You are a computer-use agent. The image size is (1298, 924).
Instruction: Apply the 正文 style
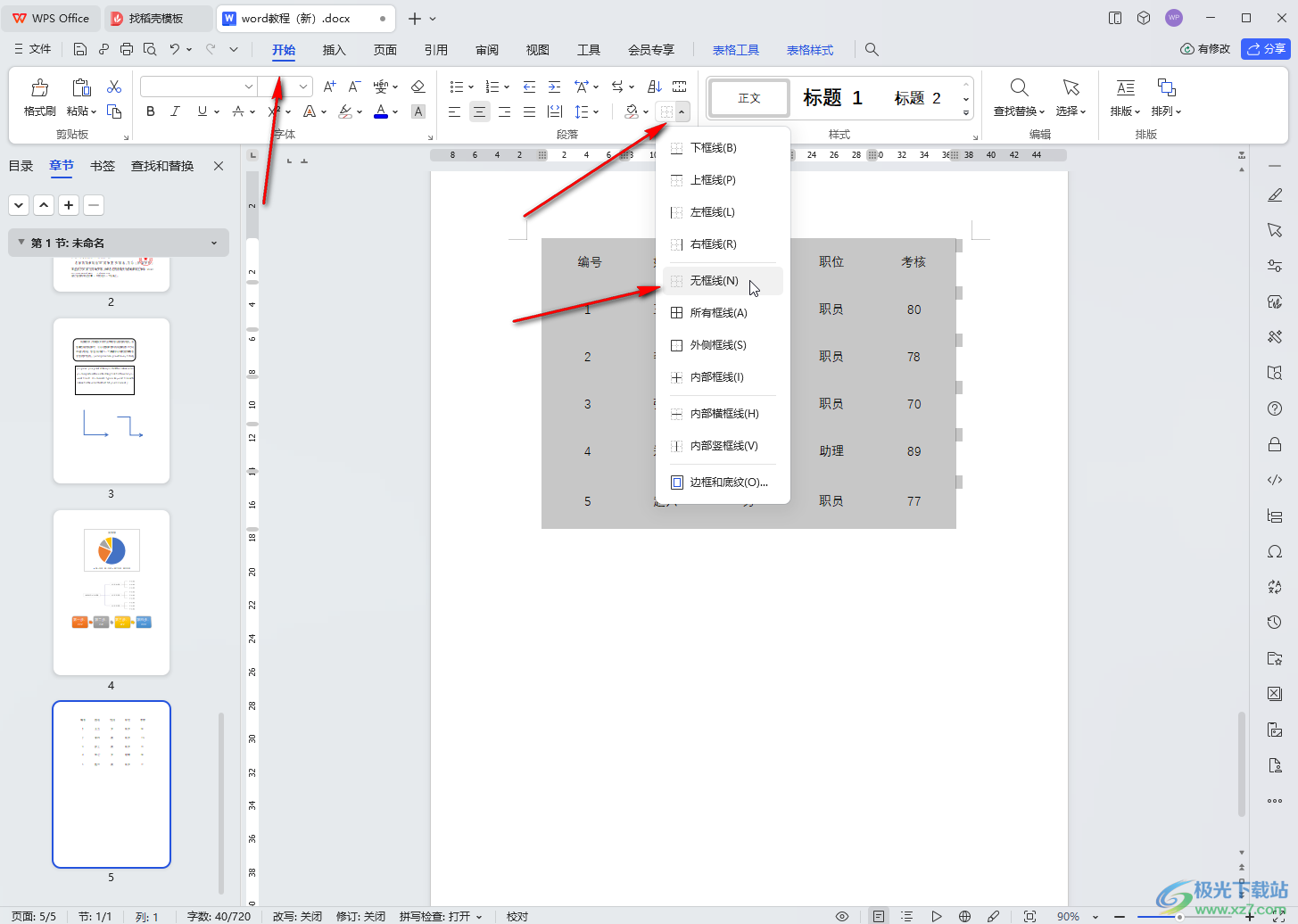coord(749,98)
